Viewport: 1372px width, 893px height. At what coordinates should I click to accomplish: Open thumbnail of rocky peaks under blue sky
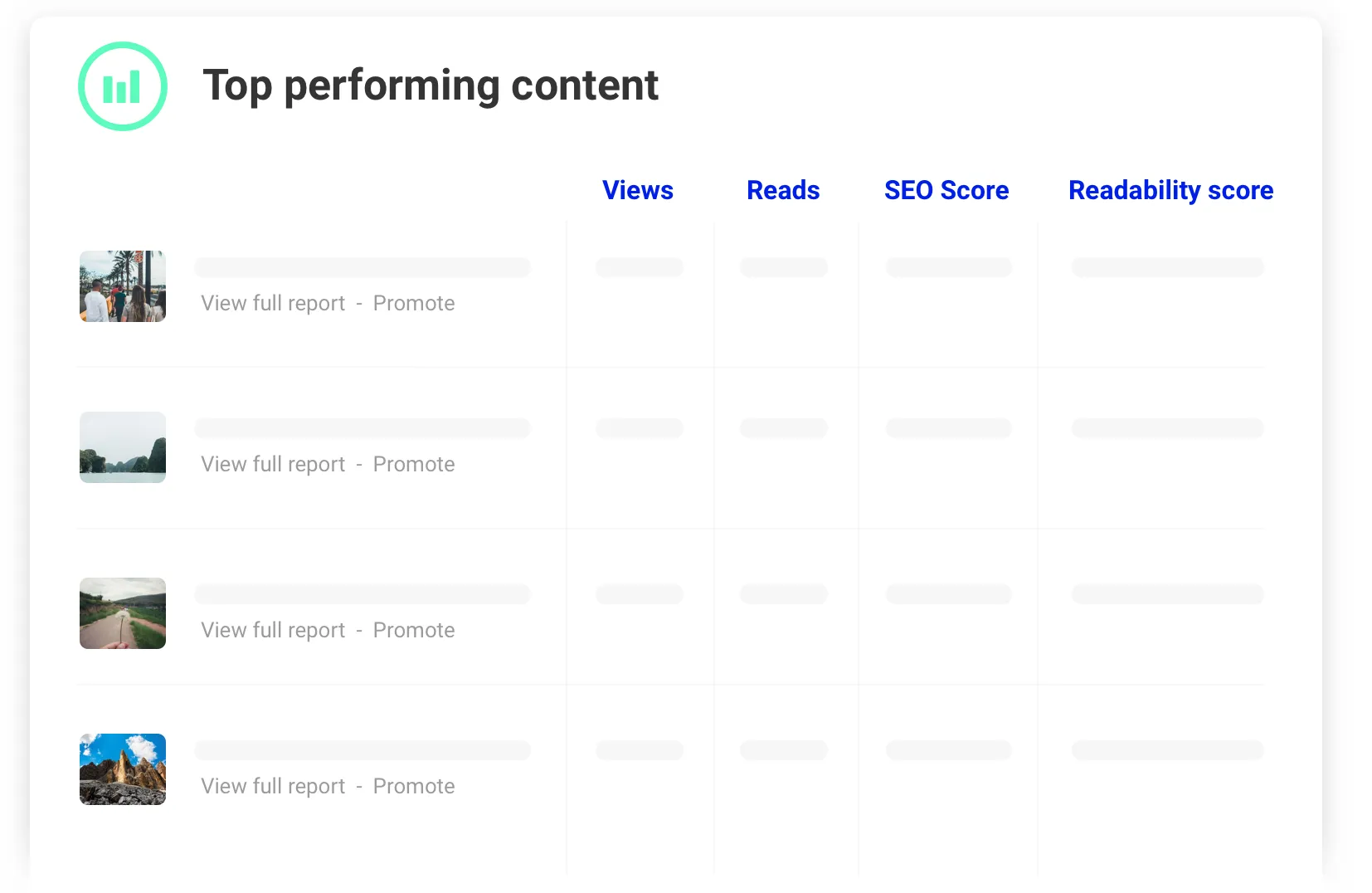(x=123, y=769)
